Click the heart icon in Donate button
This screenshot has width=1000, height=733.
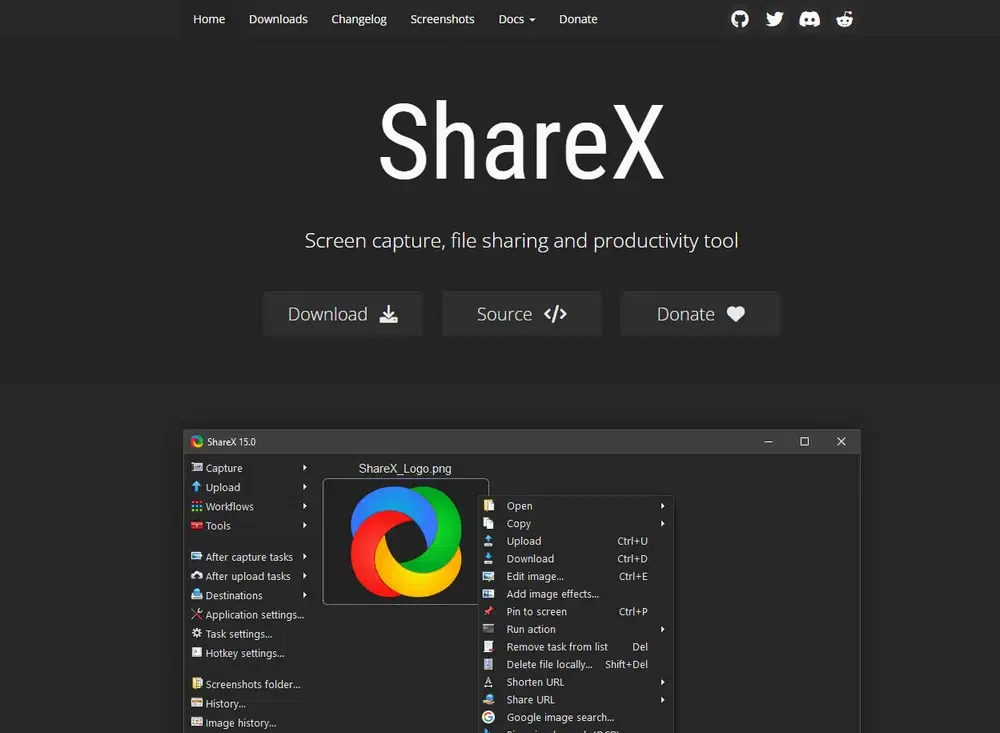click(736, 314)
